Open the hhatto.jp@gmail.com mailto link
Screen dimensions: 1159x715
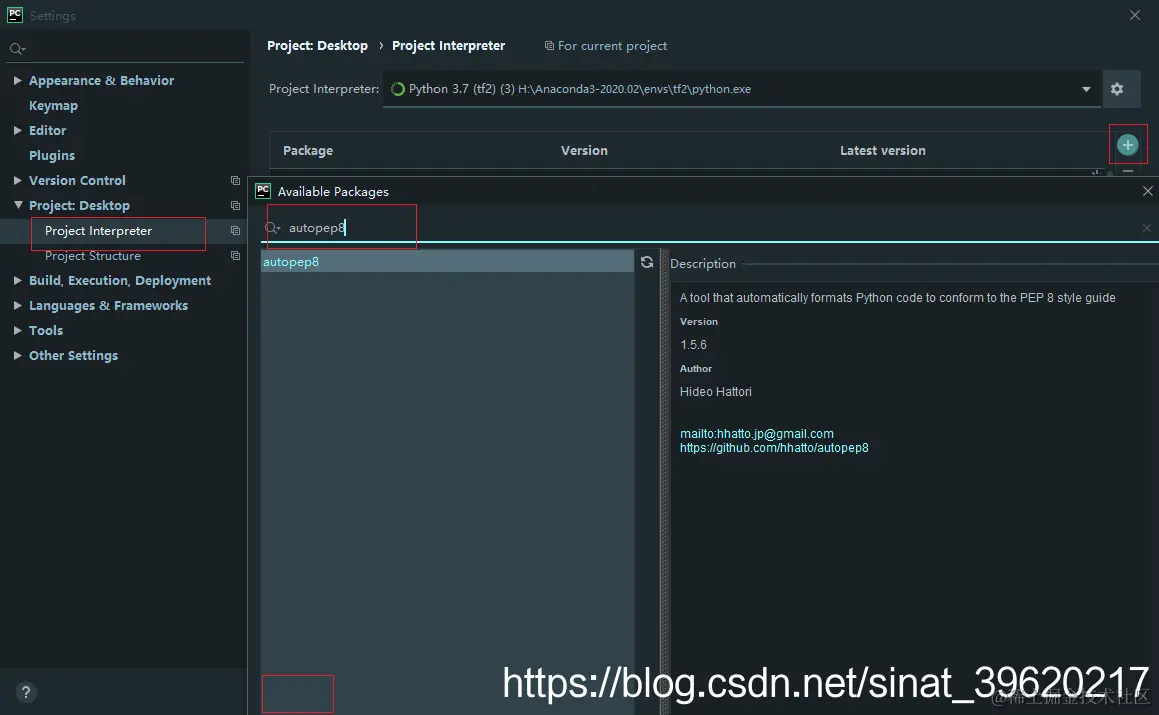756,433
